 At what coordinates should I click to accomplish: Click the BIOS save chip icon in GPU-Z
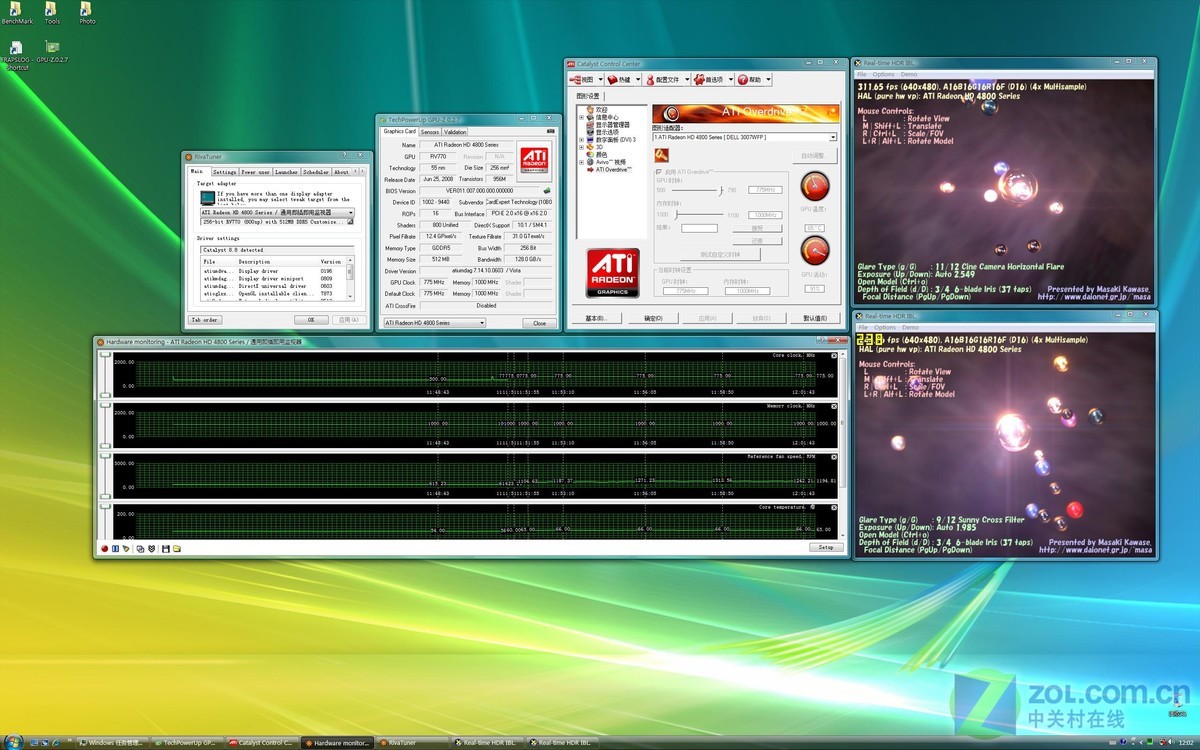pyautogui.click(x=546, y=190)
